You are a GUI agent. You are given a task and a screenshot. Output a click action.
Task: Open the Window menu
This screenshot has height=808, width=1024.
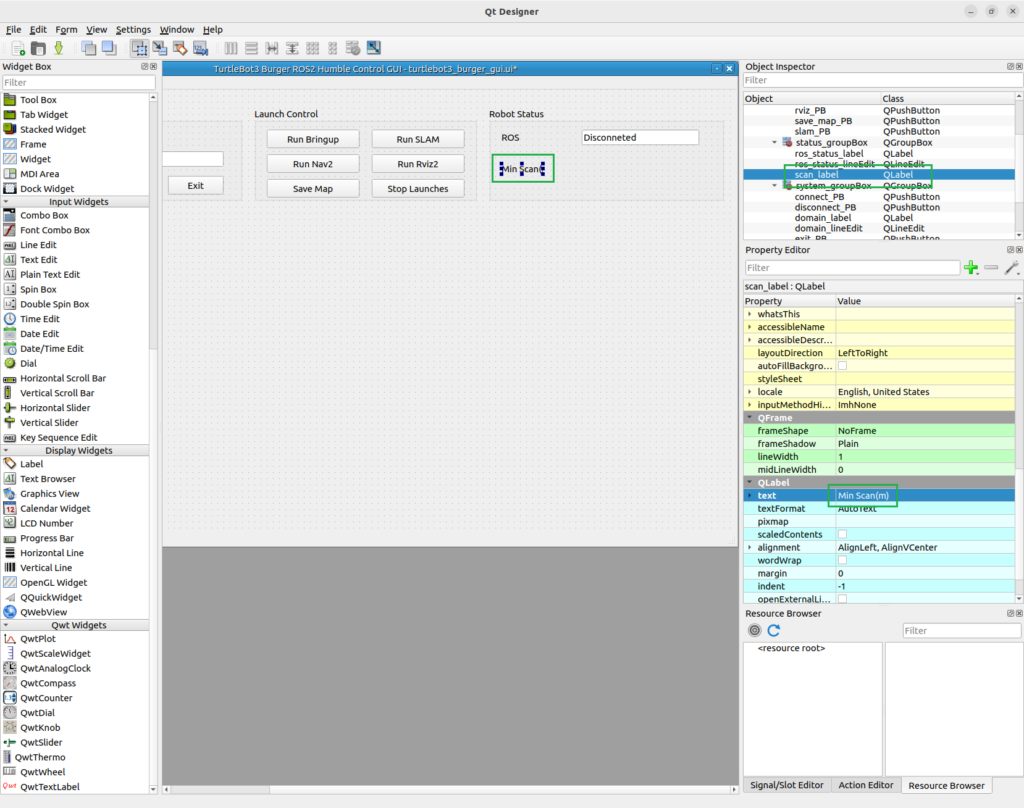click(x=176, y=29)
